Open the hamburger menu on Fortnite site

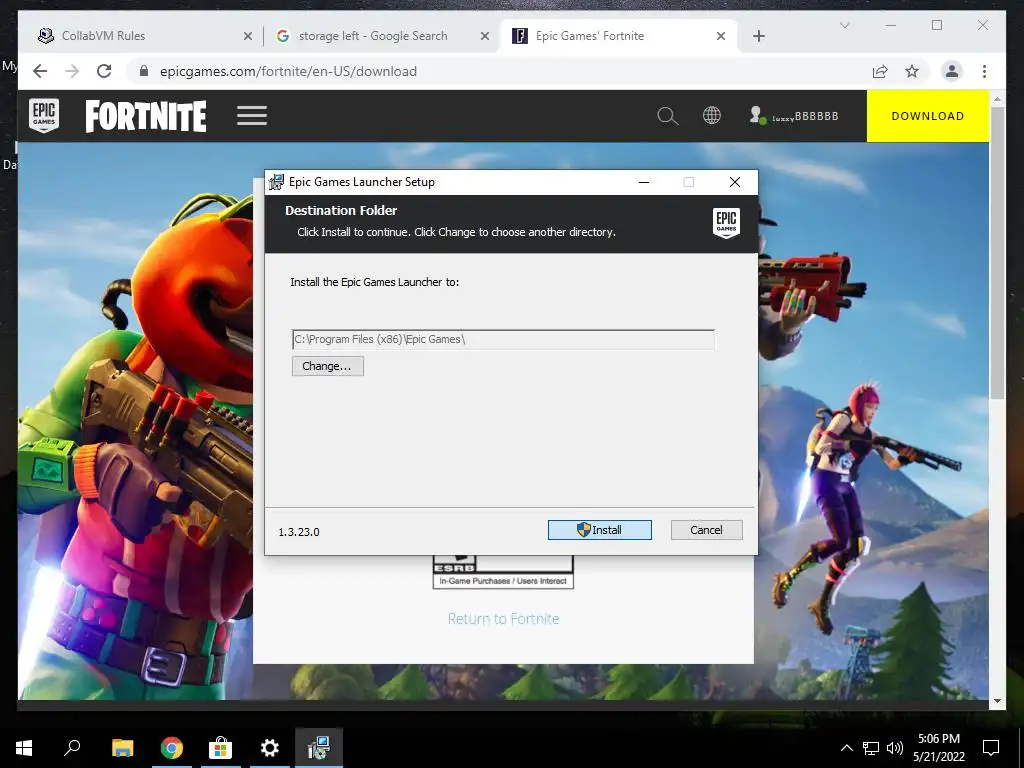pos(252,116)
